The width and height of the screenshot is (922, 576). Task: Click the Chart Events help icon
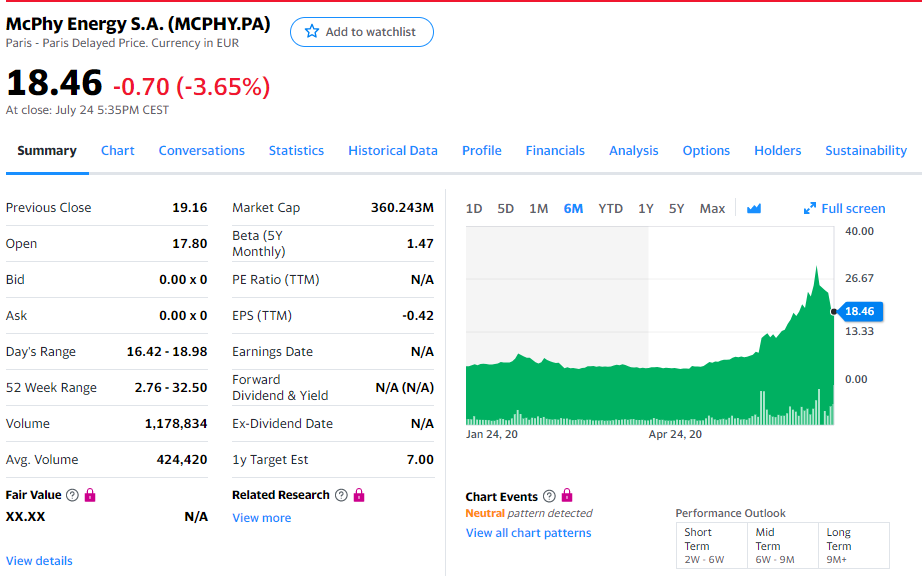coord(549,497)
